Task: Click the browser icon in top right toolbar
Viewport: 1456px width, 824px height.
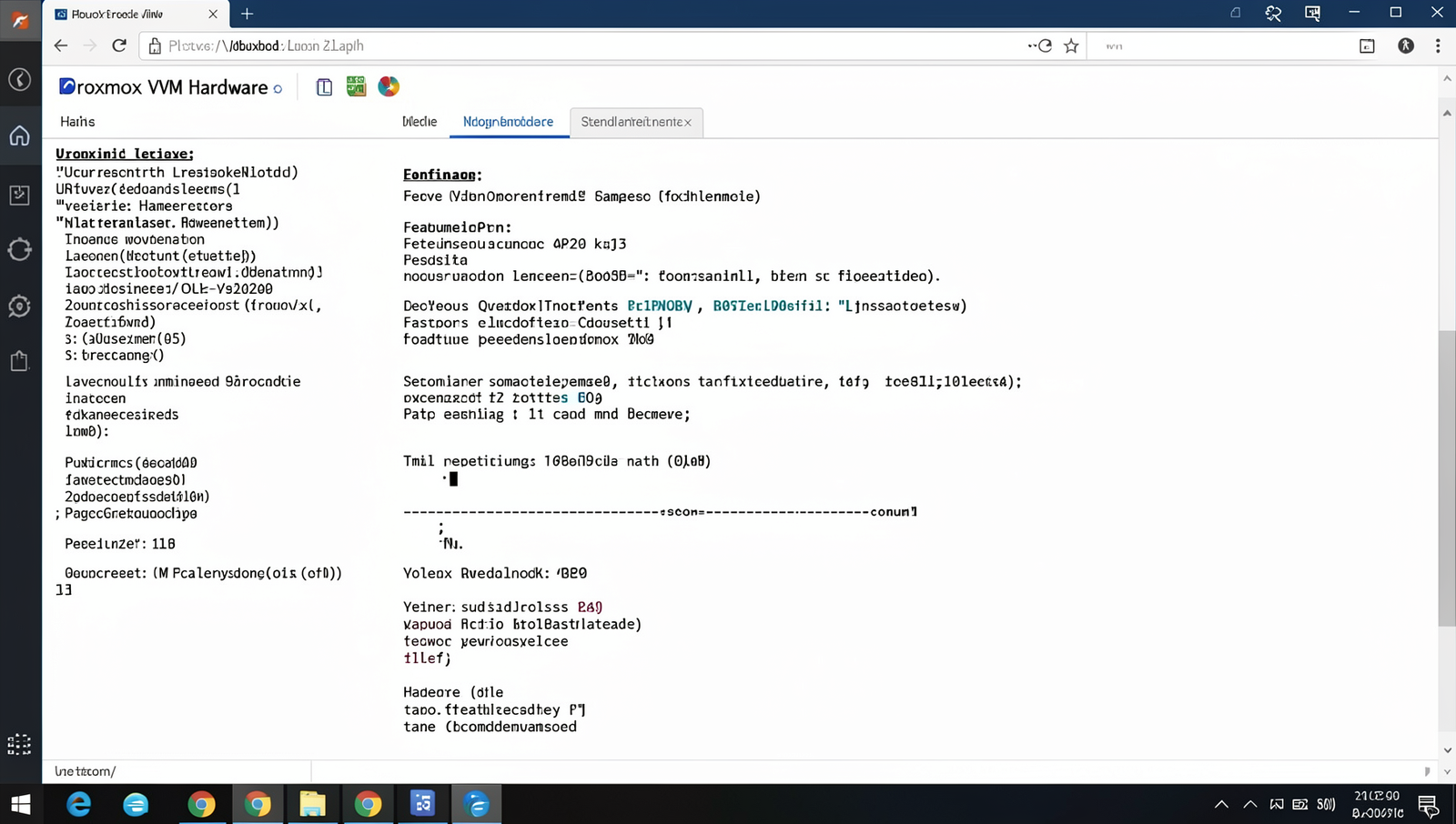Action: tap(1367, 45)
